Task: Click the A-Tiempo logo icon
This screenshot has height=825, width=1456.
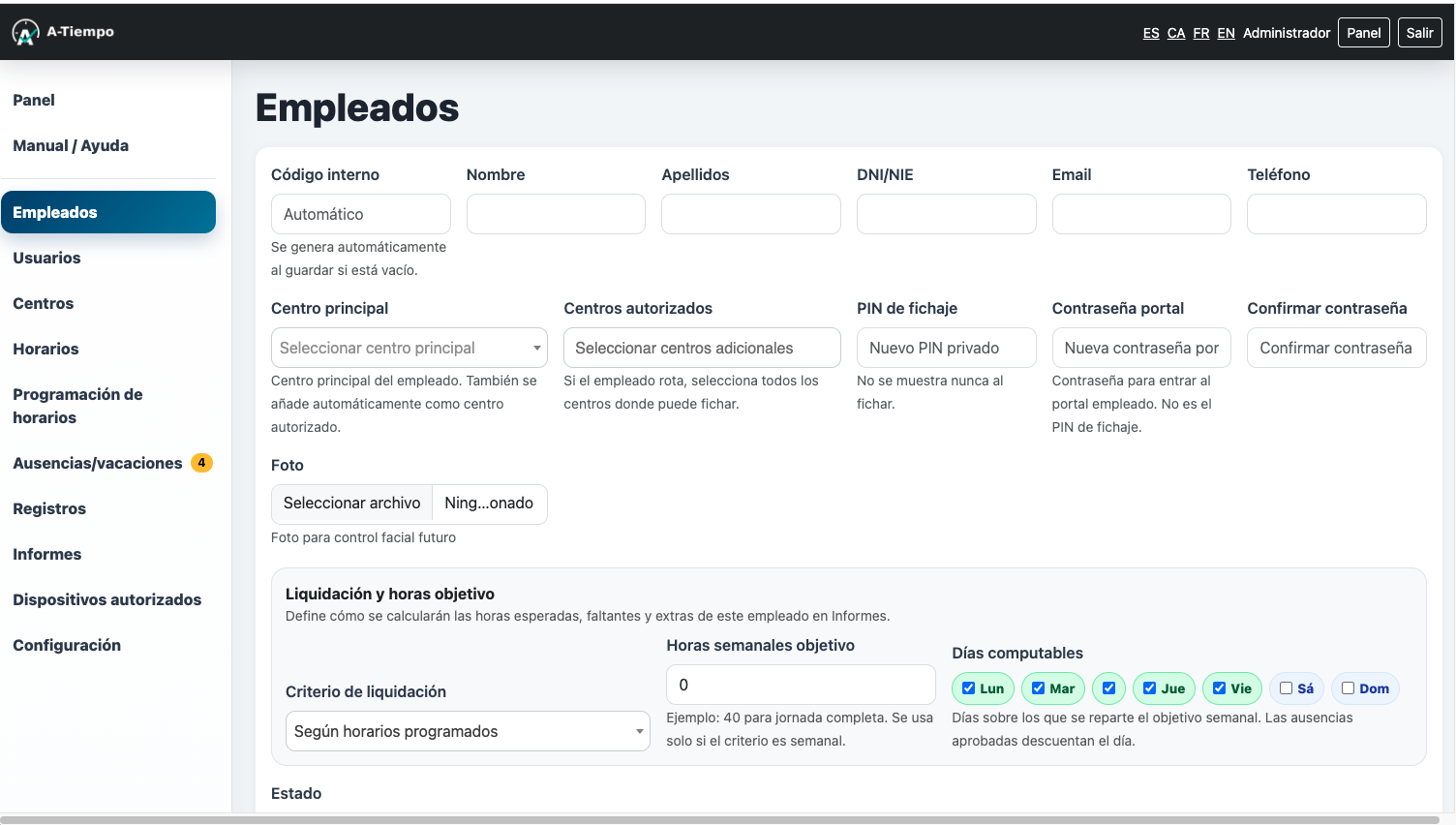Action: (x=26, y=33)
